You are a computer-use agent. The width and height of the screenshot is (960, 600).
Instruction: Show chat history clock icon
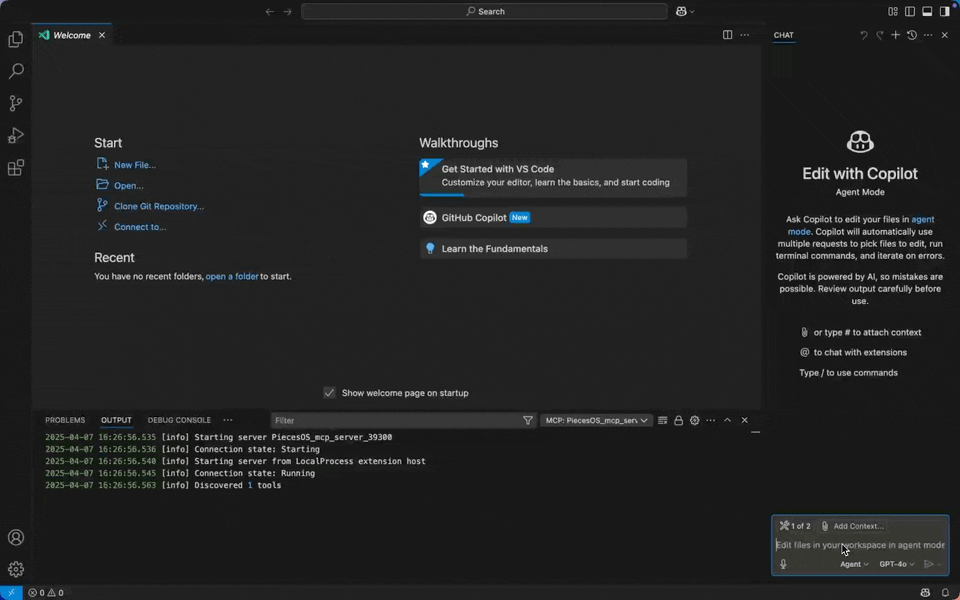tap(912, 35)
